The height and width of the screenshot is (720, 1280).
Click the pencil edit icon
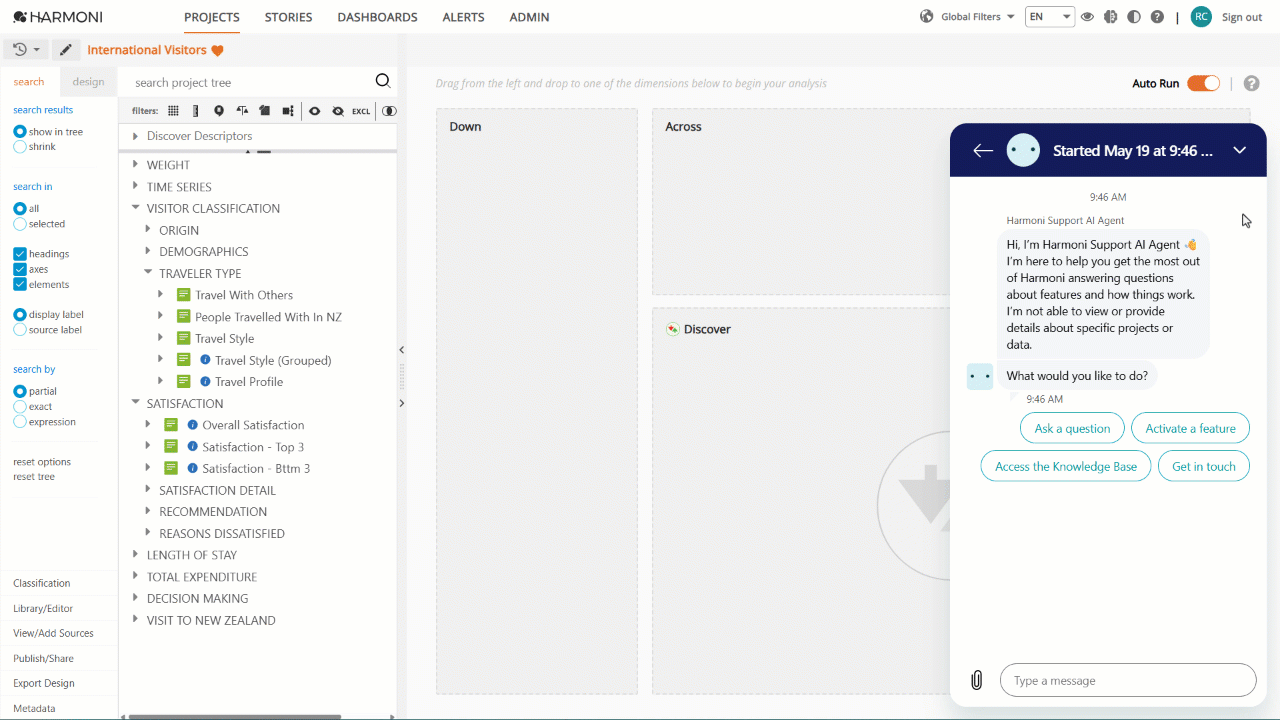[x=66, y=49]
